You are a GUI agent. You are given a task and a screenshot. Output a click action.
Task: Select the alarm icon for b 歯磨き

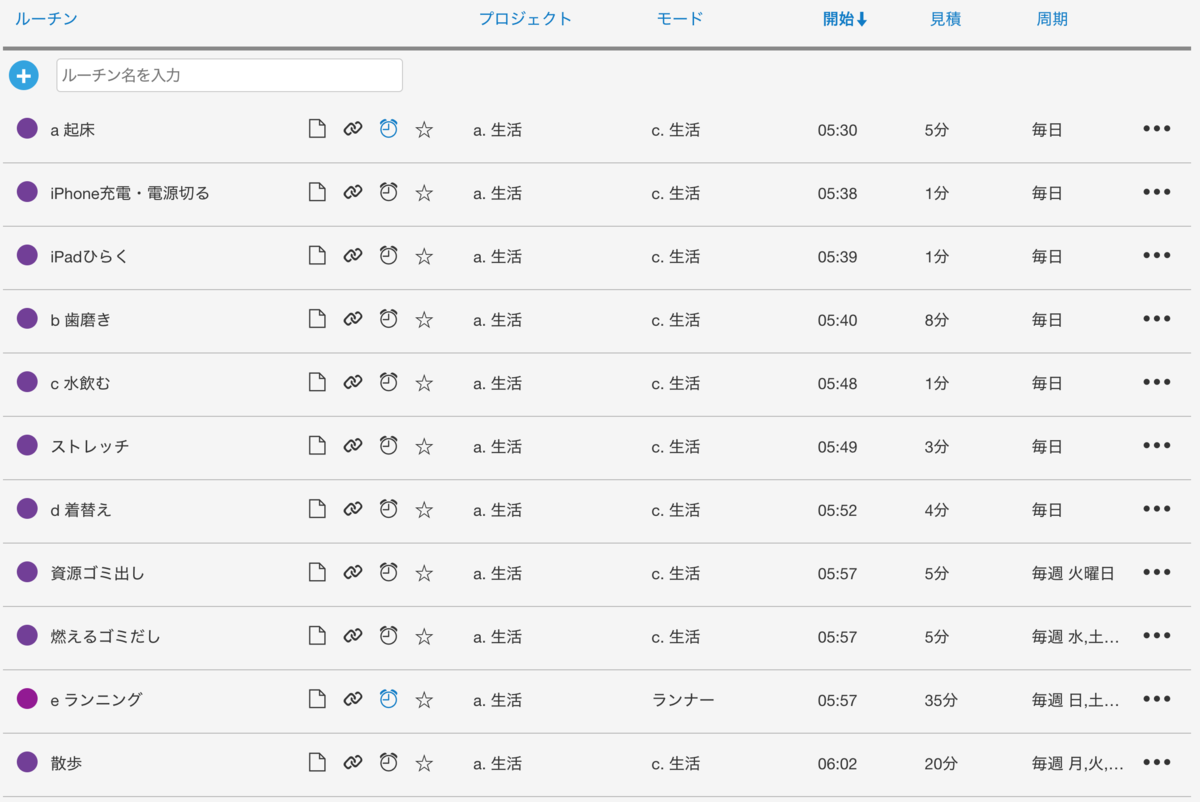387,318
